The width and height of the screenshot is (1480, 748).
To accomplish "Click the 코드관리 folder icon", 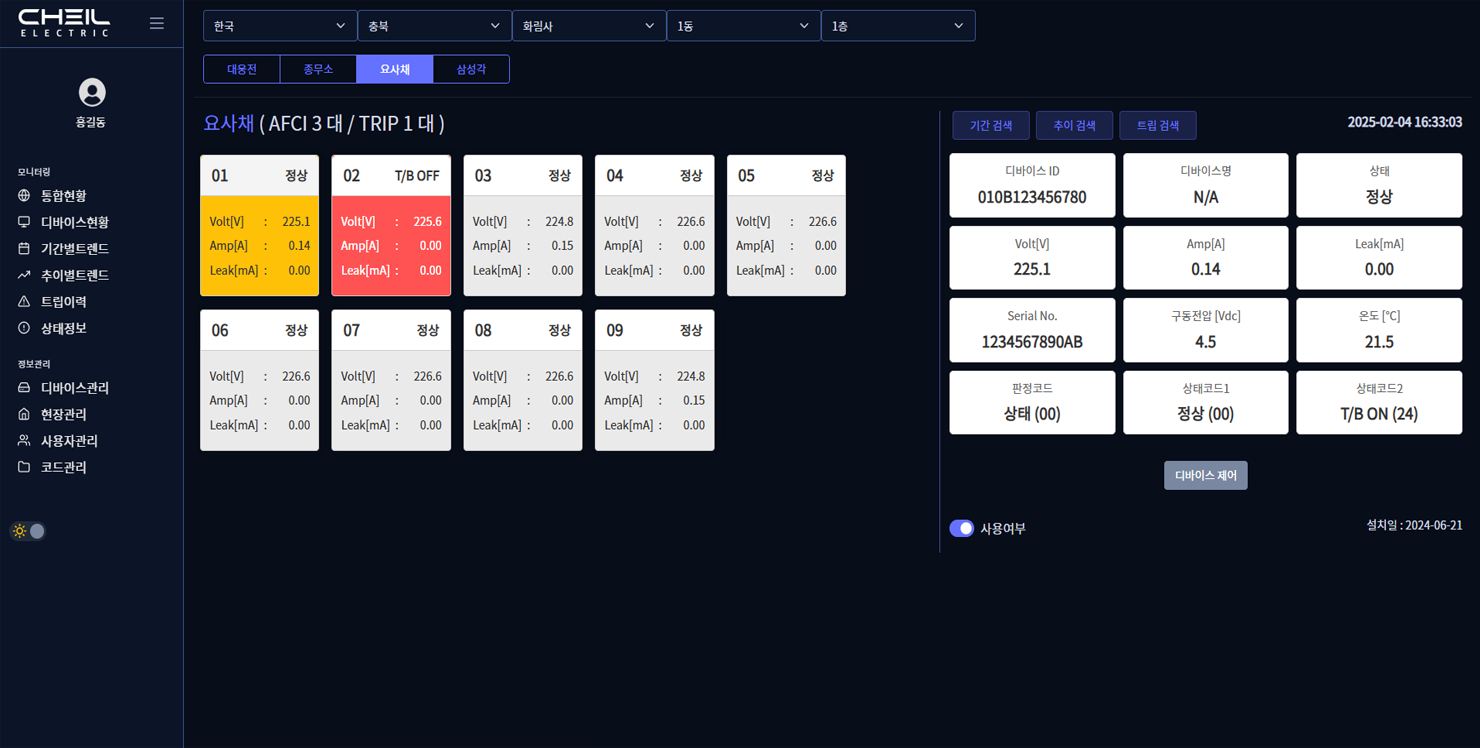I will click(24, 467).
